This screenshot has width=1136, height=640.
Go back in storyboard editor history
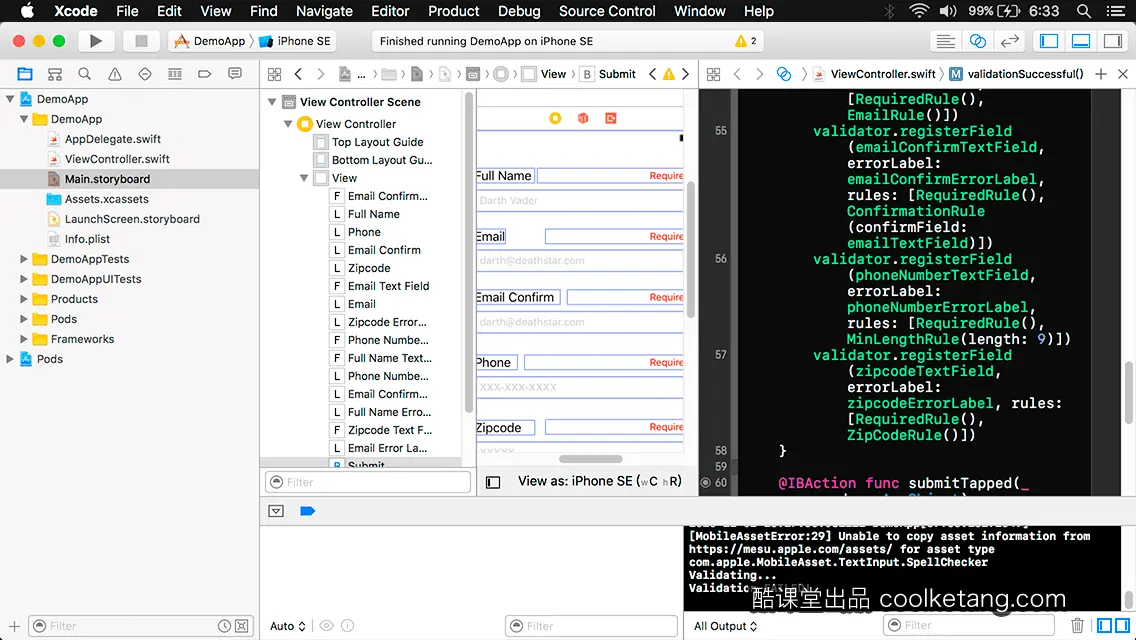coord(298,74)
